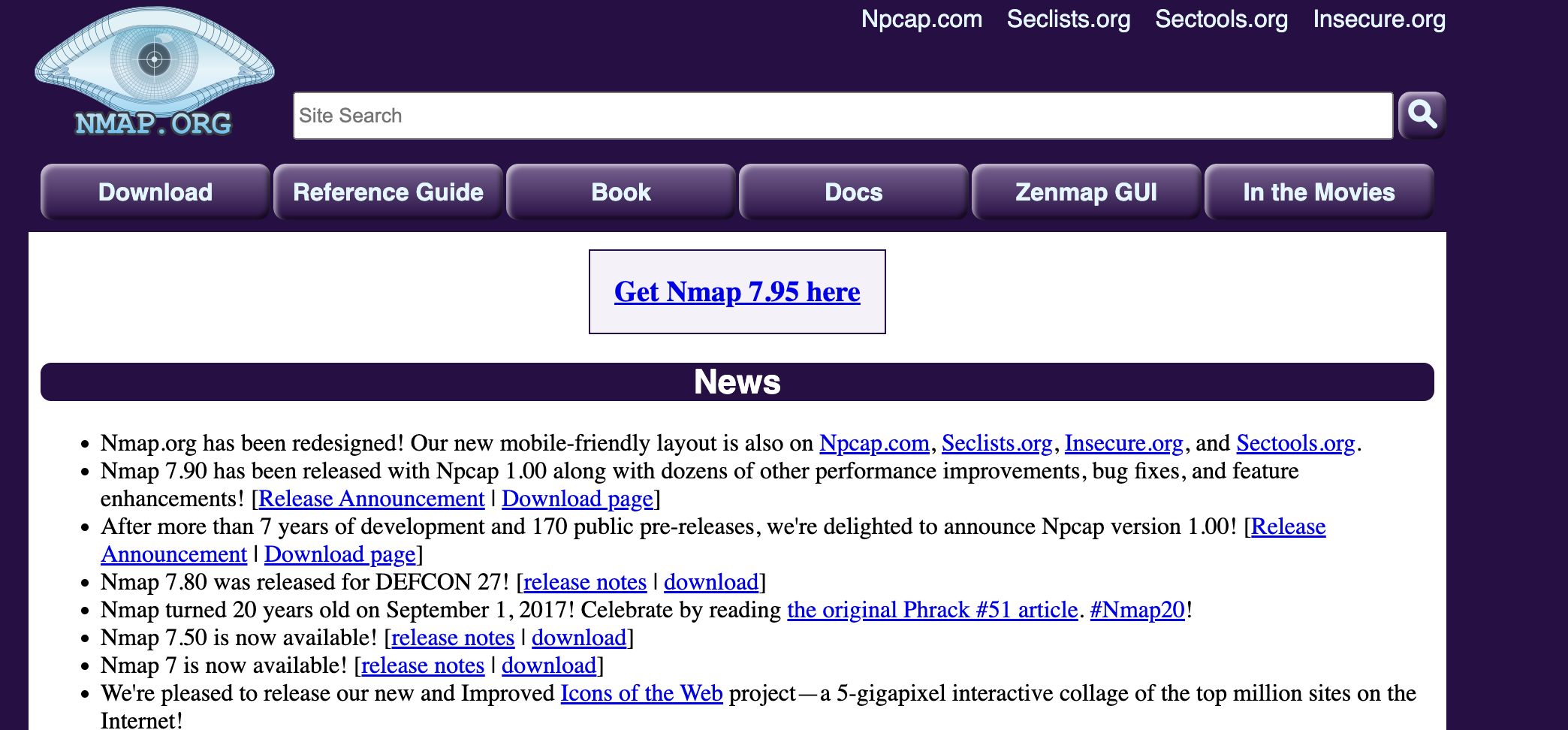Click the #Nmap20 hashtag link
1568x730 pixels.
(x=1138, y=610)
